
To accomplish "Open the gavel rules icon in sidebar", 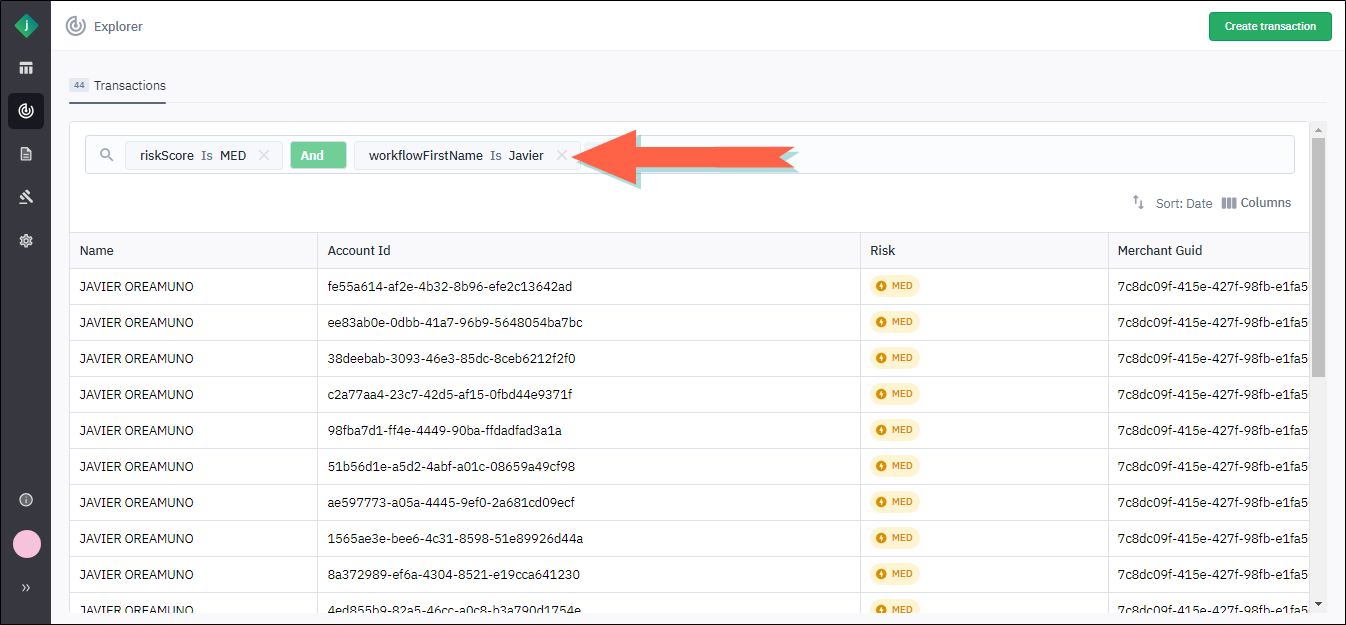I will (26, 197).
